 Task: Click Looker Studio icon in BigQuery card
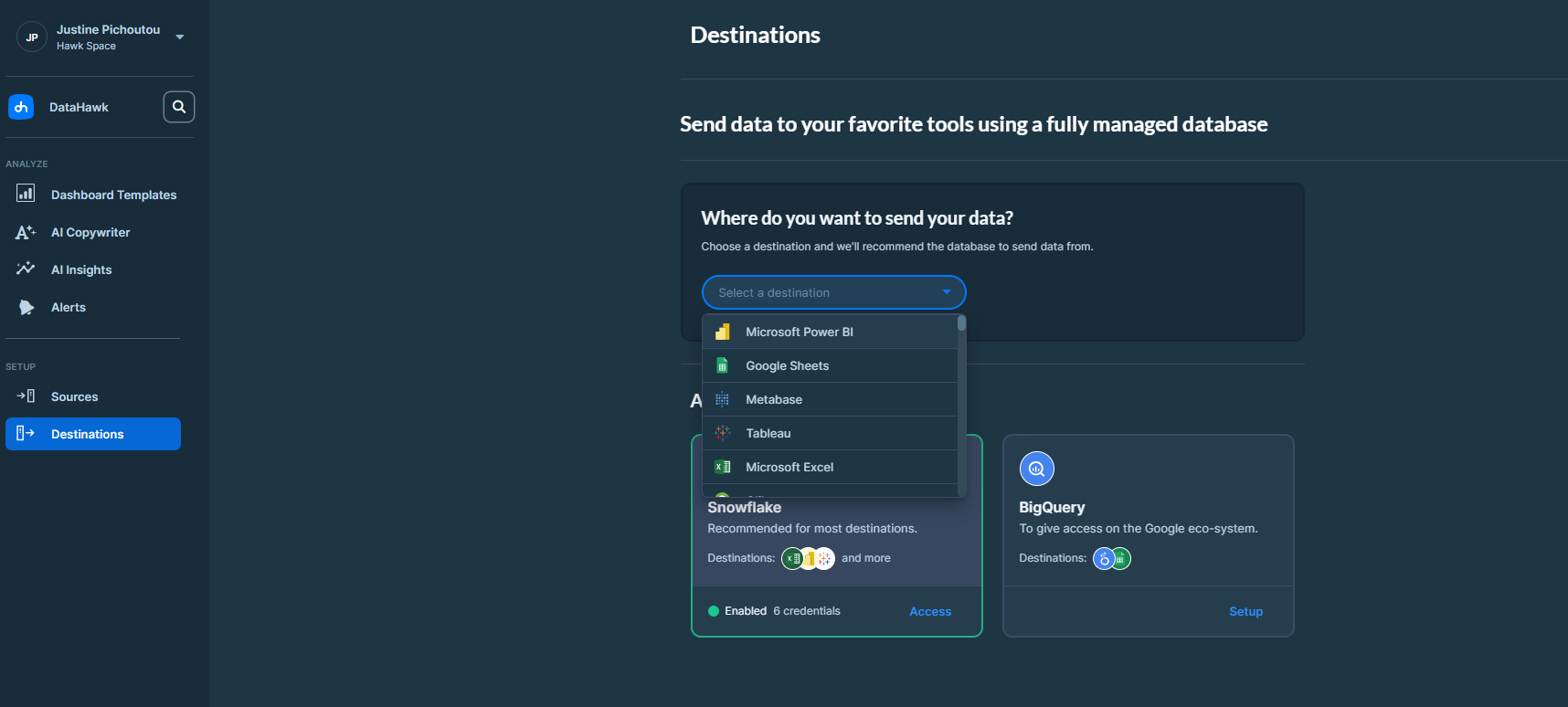coord(1104,559)
